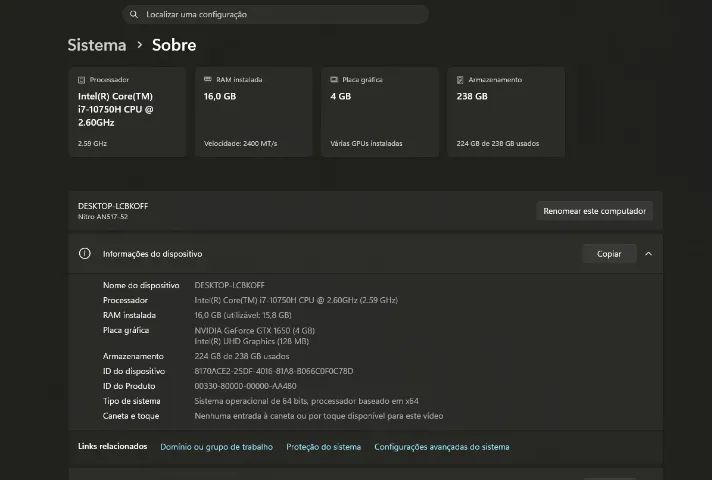Click the 'RAM instalada' label in device info
The height and width of the screenshot is (480, 712).
click(129, 315)
